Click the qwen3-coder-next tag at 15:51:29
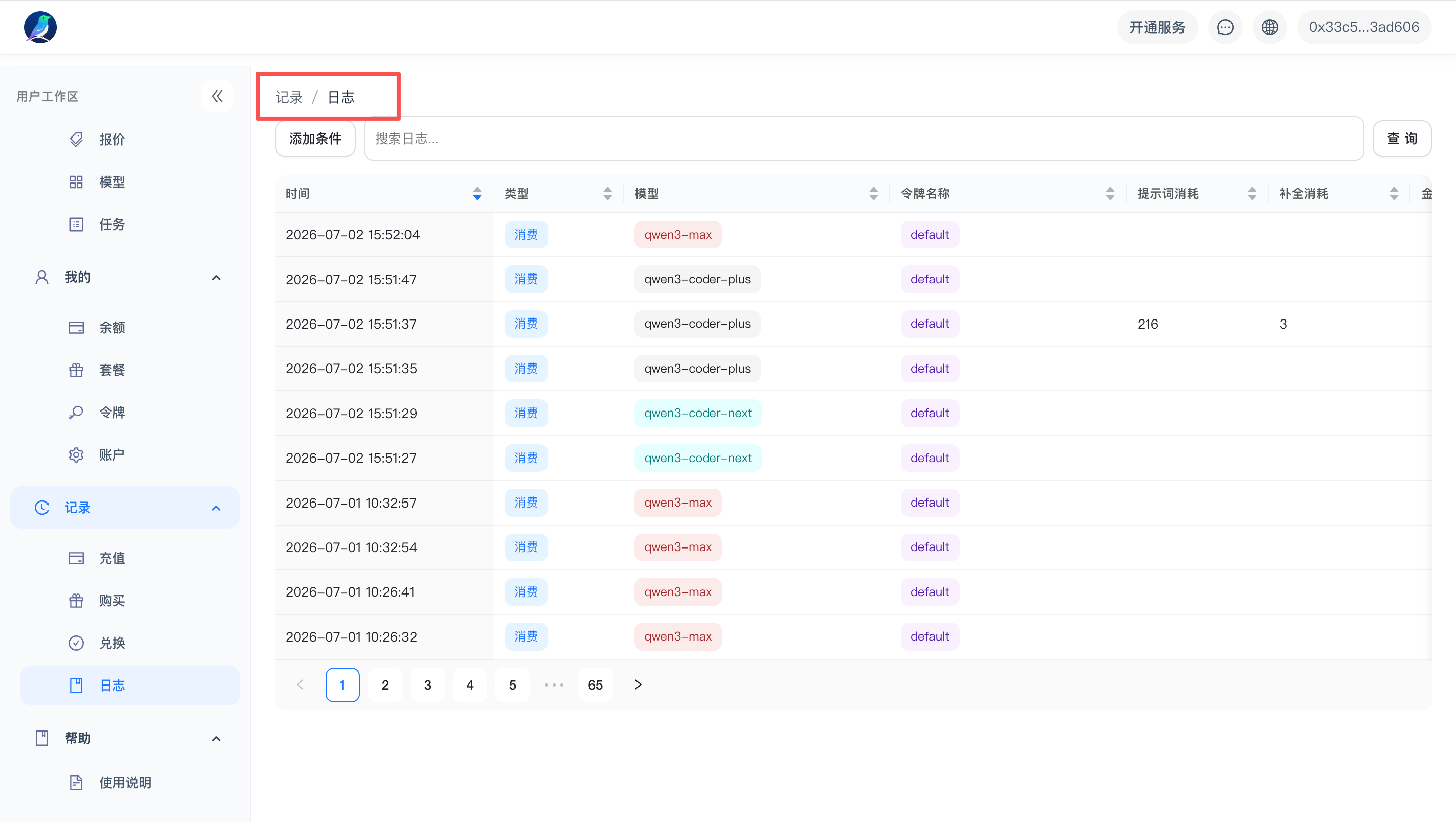 pyautogui.click(x=698, y=413)
